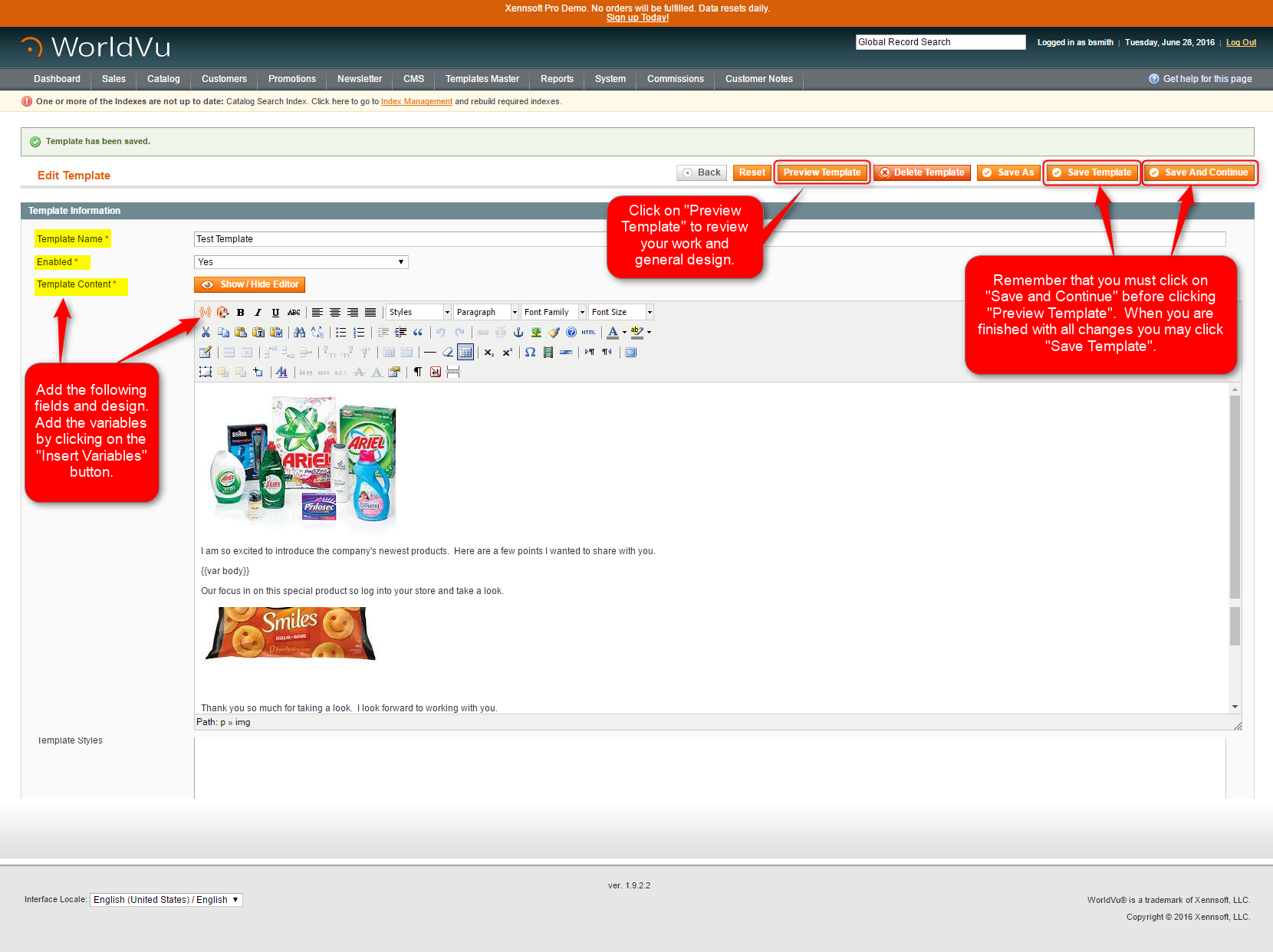Viewport: 1273px width, 952px height.
Task: Click the text color swatch button
Action: (x=613, y=332)
